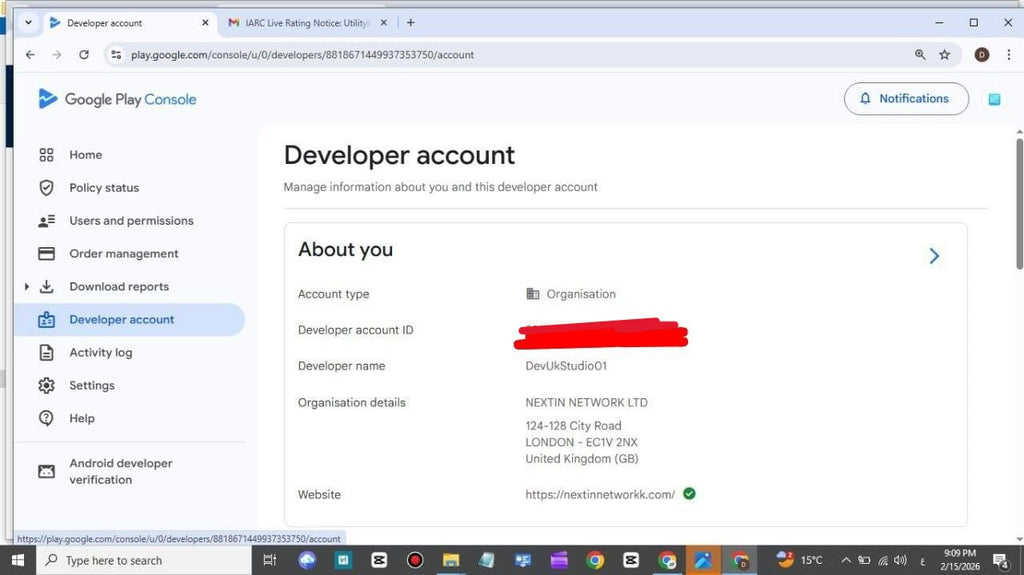The image size is (1024, 575).
Task: Go back in browser history
Action: (x=30, y=55)
